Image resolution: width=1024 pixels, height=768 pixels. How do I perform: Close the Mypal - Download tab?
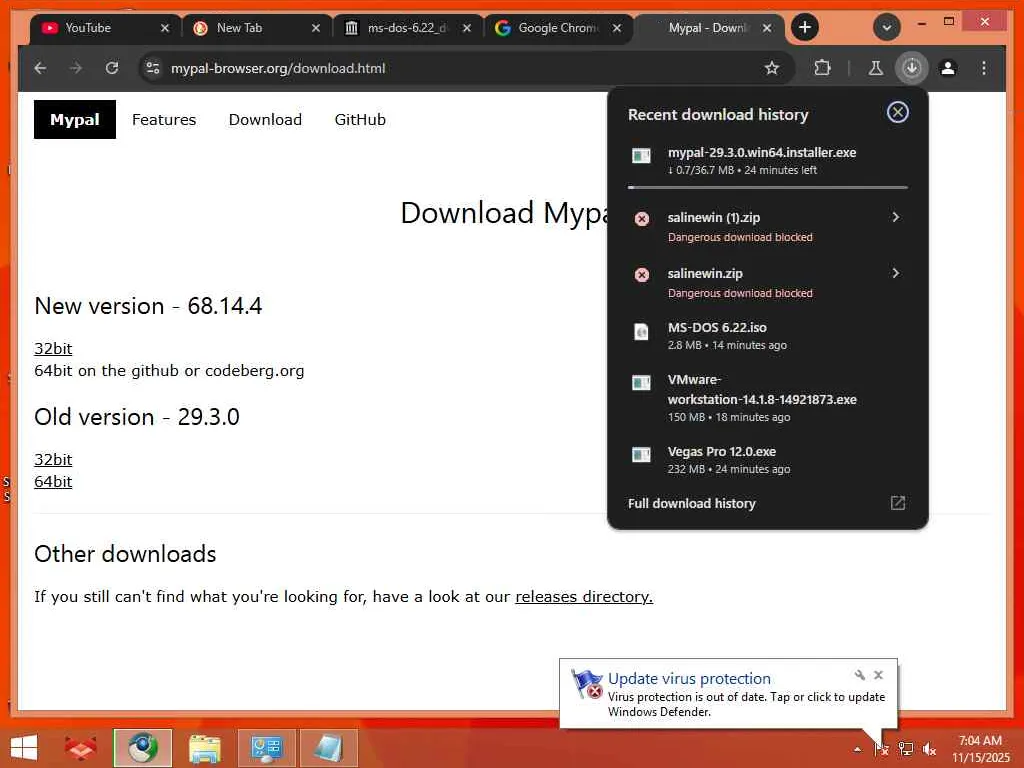click(767, 28)
